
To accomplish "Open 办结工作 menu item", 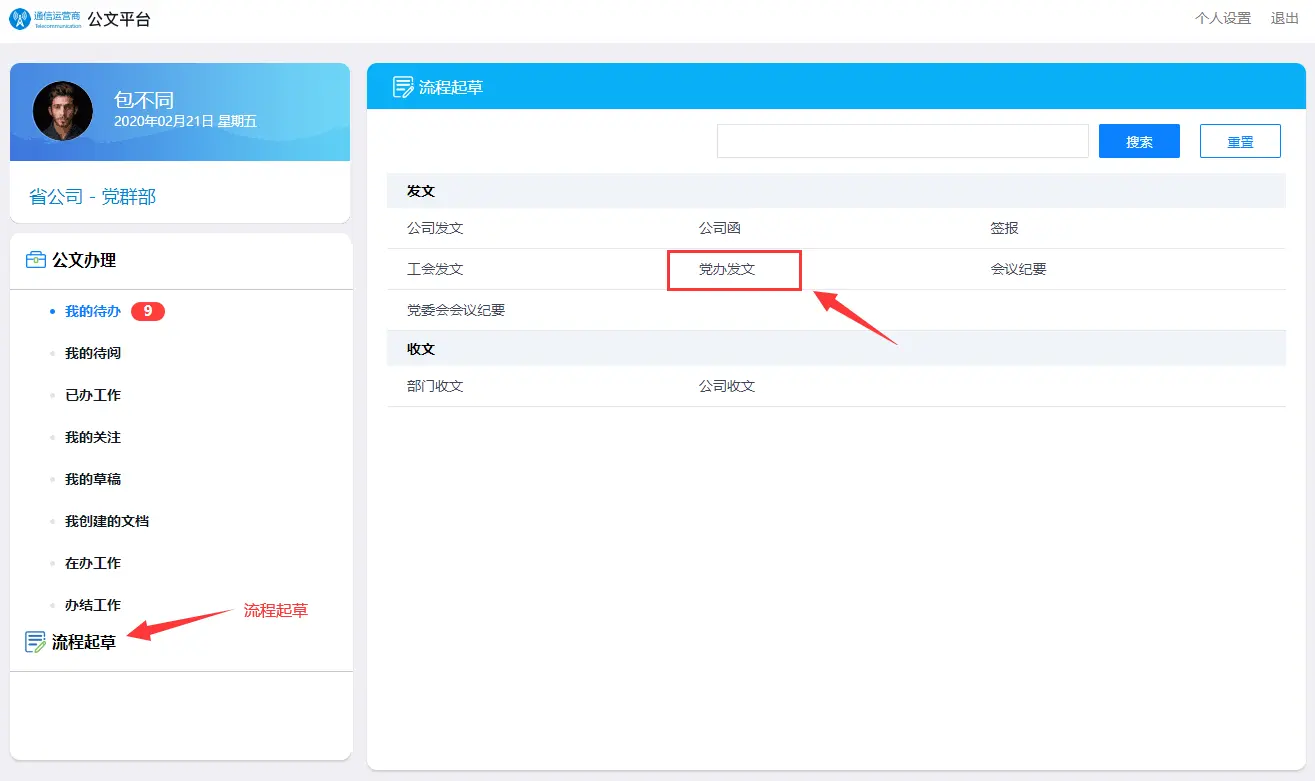I will point(93,605).
